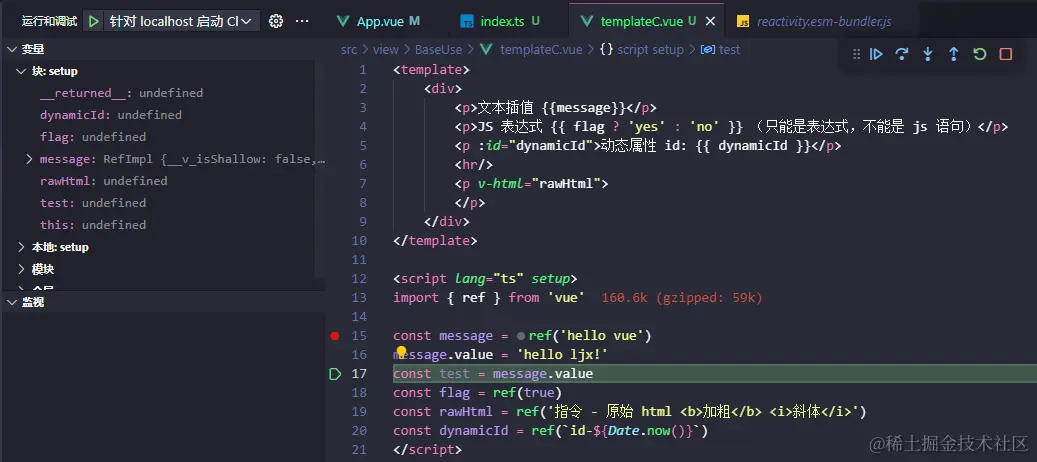Open launch.json with the gear icon
1037x462 pixels.
click(x=276, y=21)
